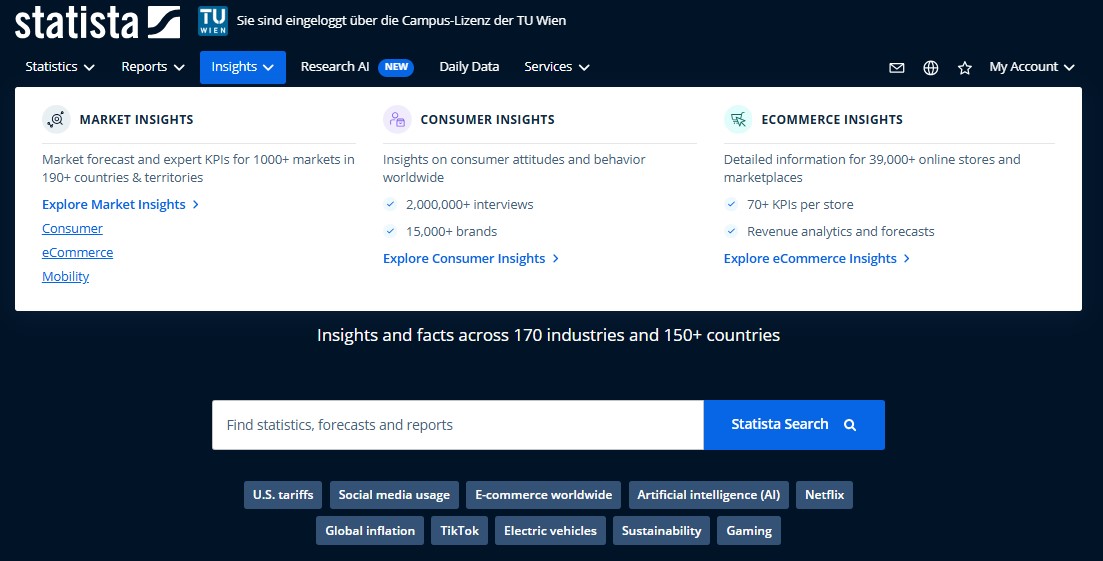Click text "15,000+ brands"

click(x=452, y=231)
